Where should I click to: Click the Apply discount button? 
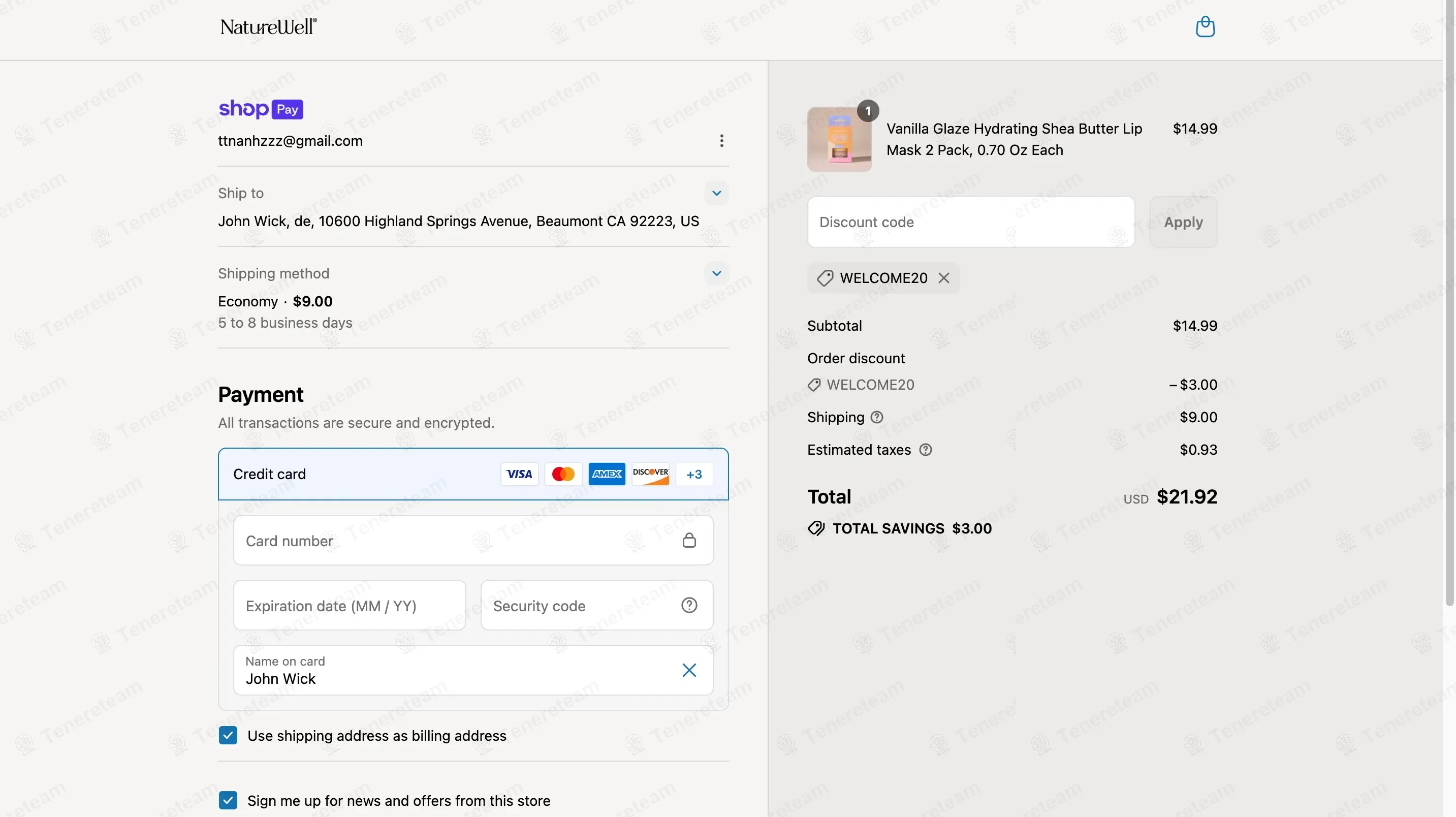[1183, 222]
